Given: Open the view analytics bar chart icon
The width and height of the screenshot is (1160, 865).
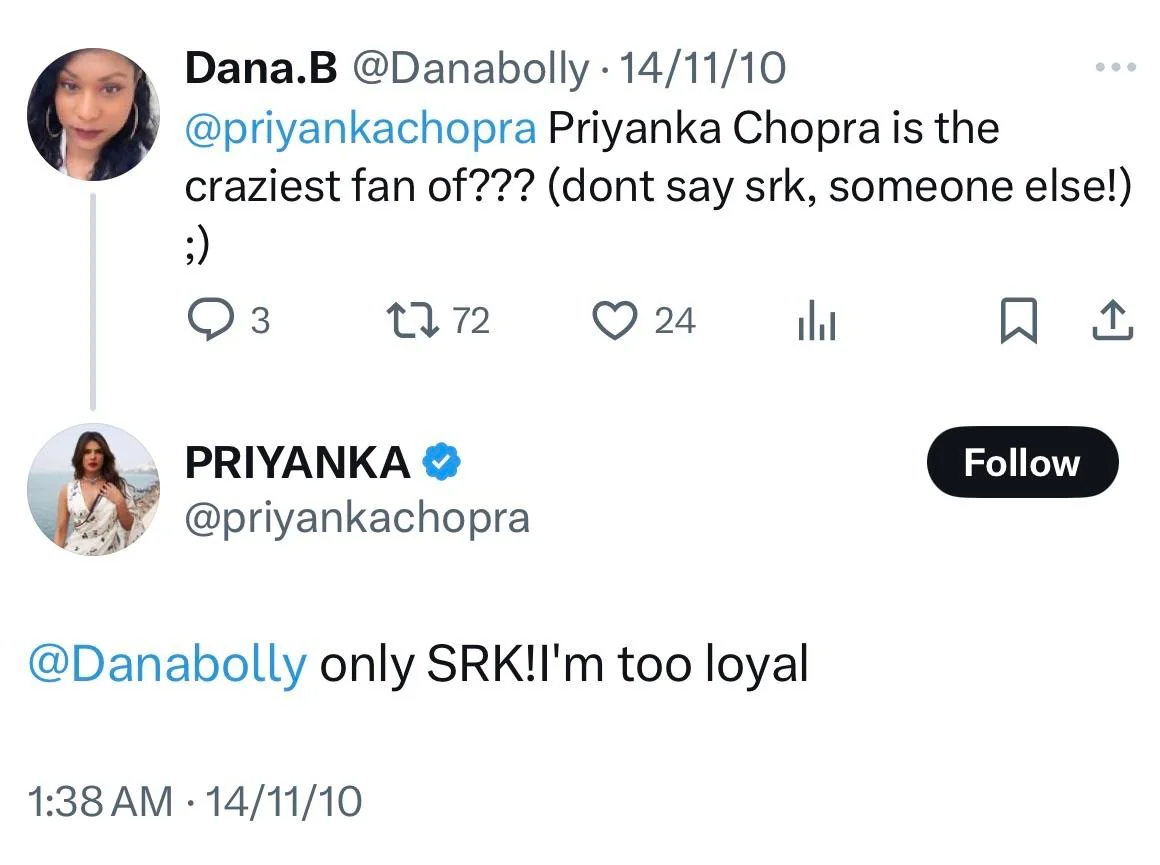Looking at the screenshot, I should (816, 323).
